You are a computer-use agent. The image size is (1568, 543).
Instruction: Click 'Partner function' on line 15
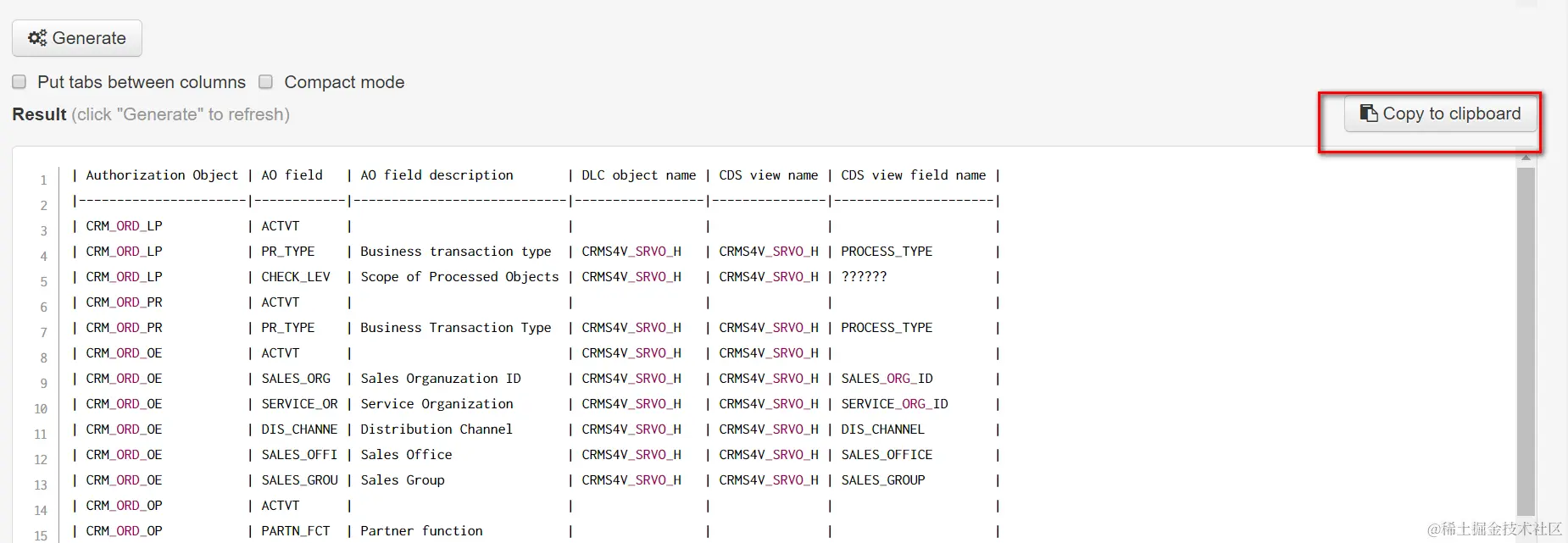click(421, 531)
